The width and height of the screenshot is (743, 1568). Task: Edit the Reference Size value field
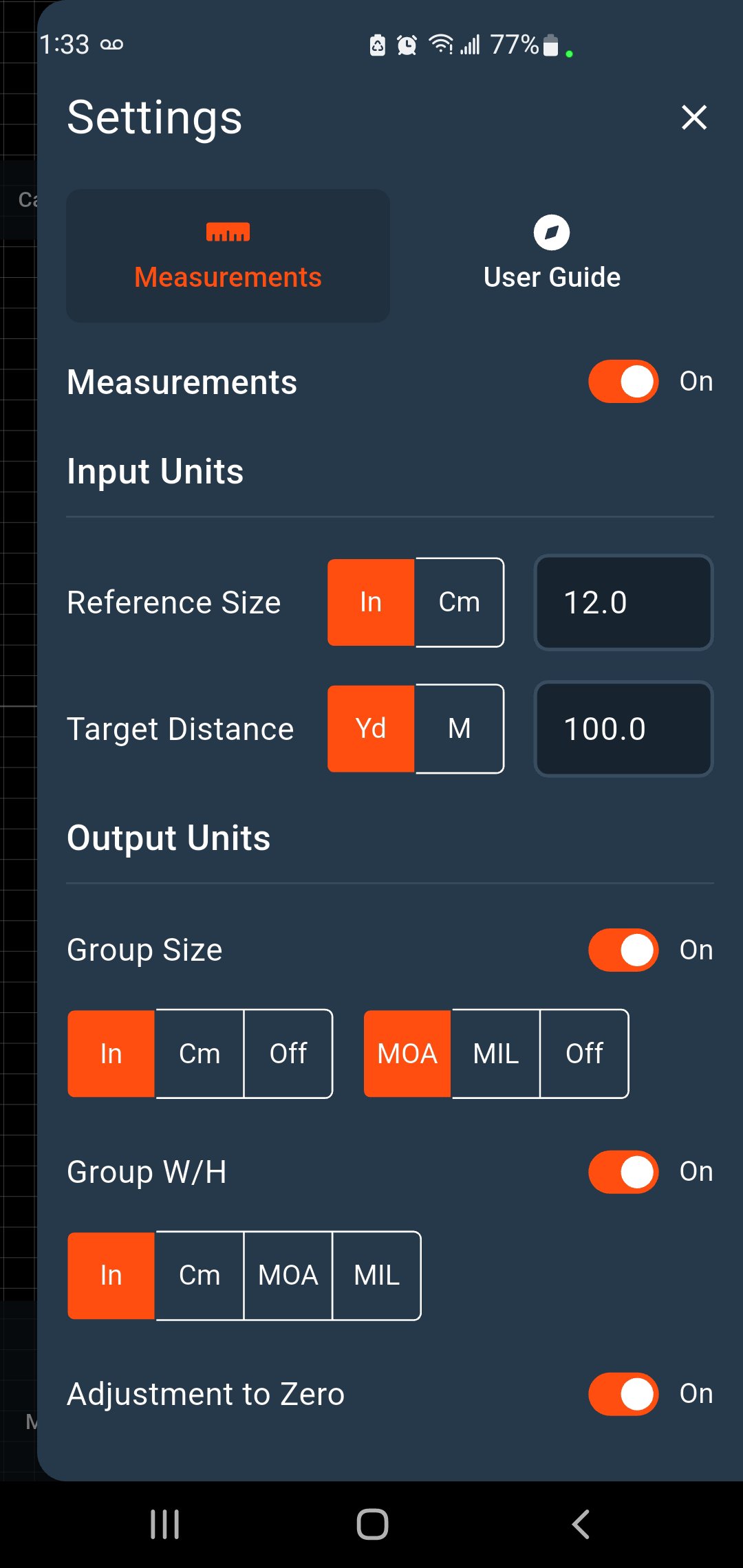tap(623, 602)
